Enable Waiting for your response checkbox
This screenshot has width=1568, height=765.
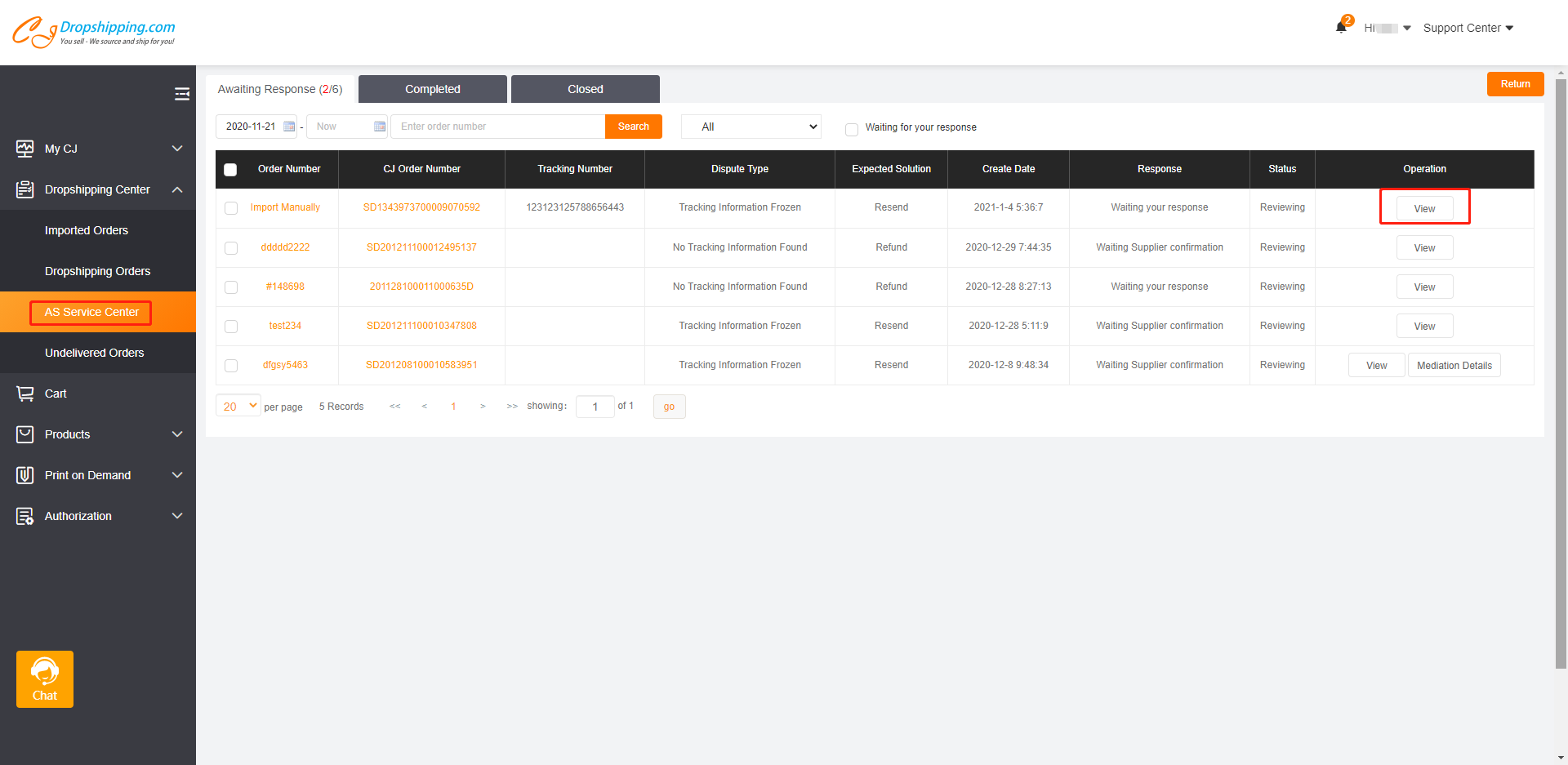pos(852,129)
